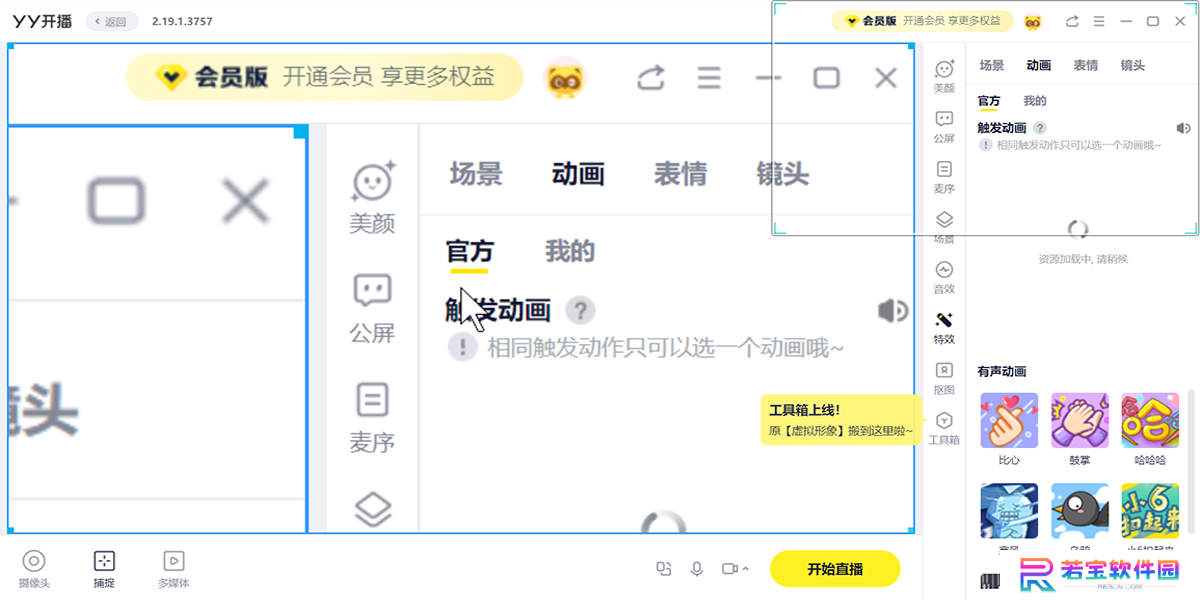Click the 有声动画 section heading
Image resolution: width=1200 pixels, height=600 pixels.
click(x=1002, y=371)
